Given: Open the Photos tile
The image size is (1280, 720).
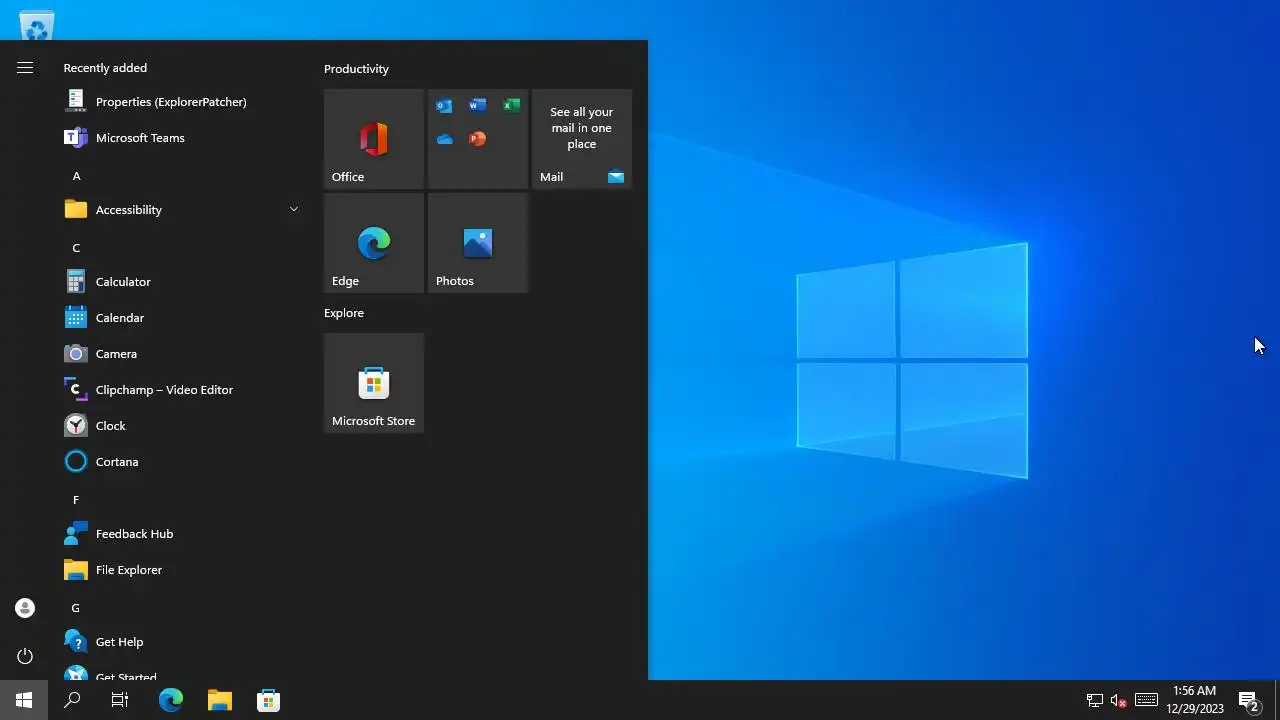Looking at the screenshot, I should coord(478,243).
